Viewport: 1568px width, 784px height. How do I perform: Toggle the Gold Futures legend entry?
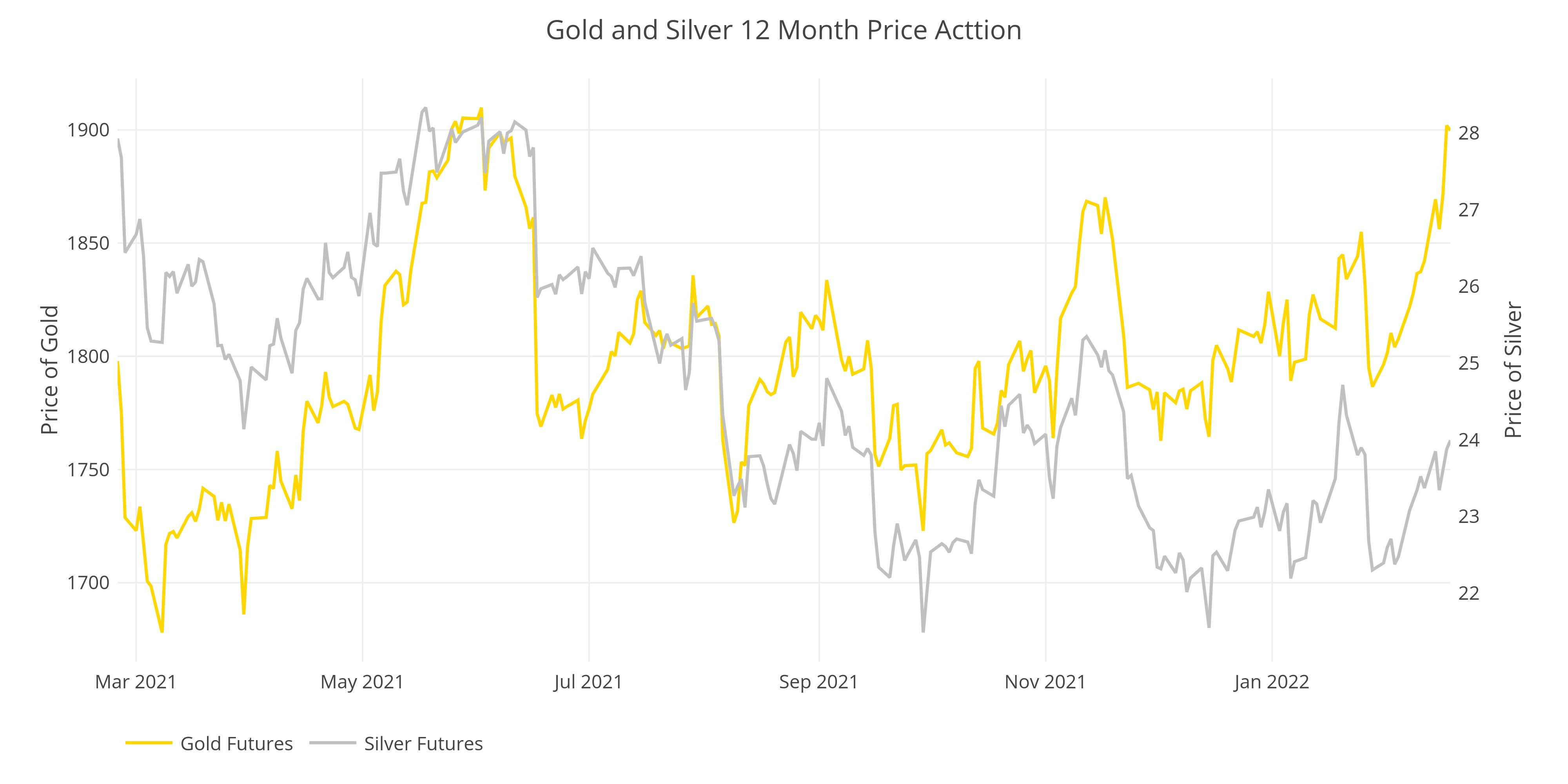tap(236, 743)
